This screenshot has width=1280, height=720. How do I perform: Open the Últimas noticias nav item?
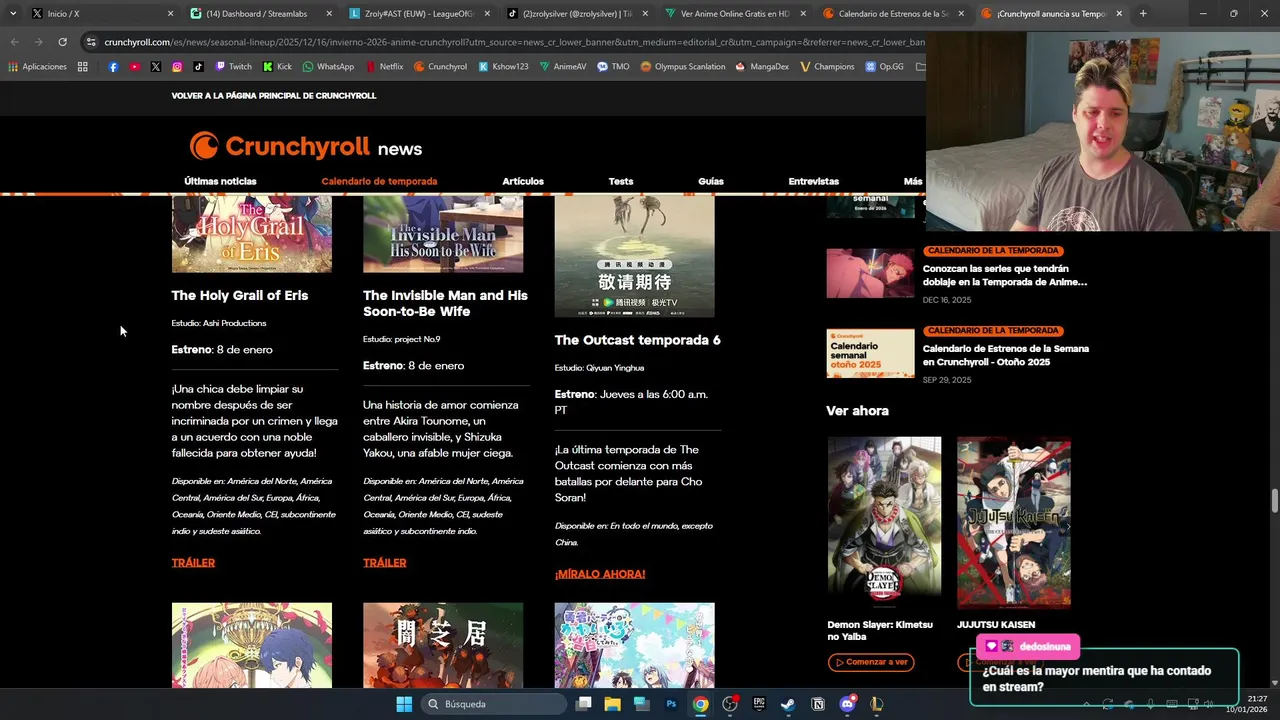(x=220, y=181)
